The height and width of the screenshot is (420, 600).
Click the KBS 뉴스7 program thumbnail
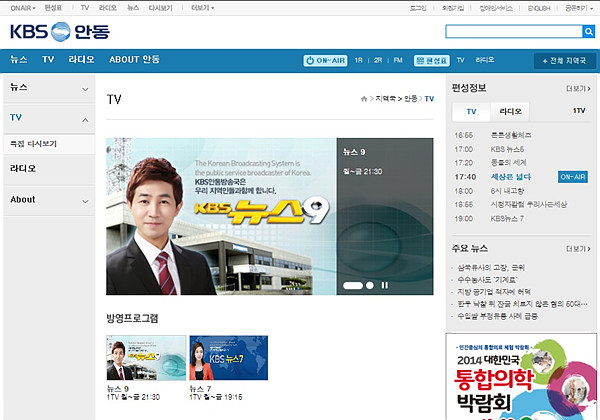tap(228, 358)
